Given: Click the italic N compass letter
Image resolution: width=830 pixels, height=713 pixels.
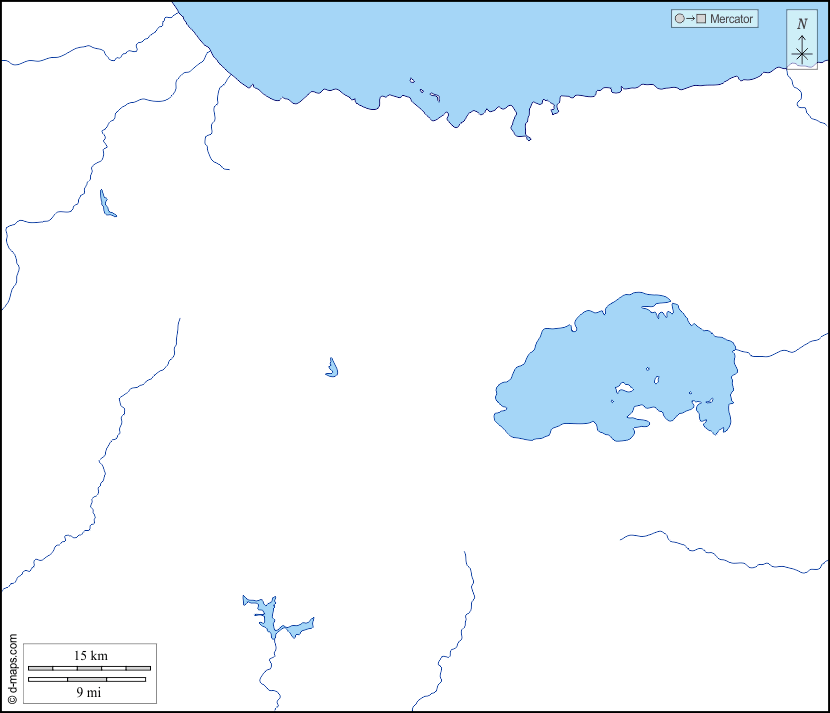Looking at the screenshot, I should click(802, 24).
